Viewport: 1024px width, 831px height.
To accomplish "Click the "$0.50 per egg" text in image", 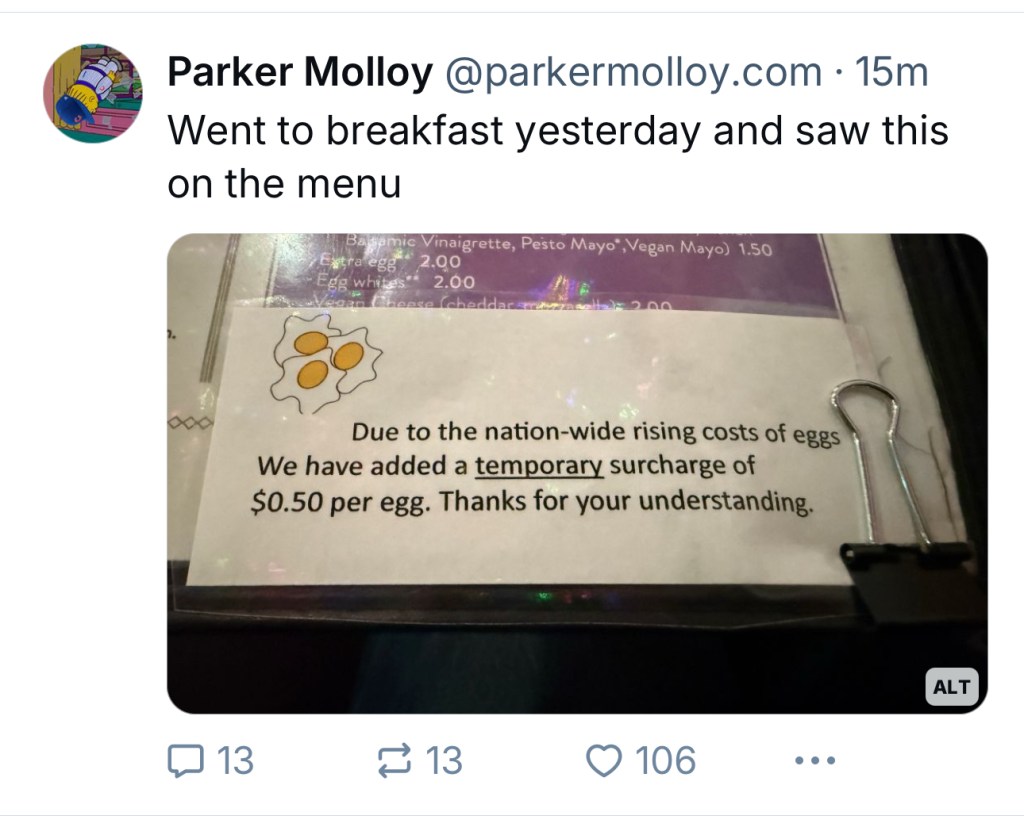I will (x=340, y=500).
